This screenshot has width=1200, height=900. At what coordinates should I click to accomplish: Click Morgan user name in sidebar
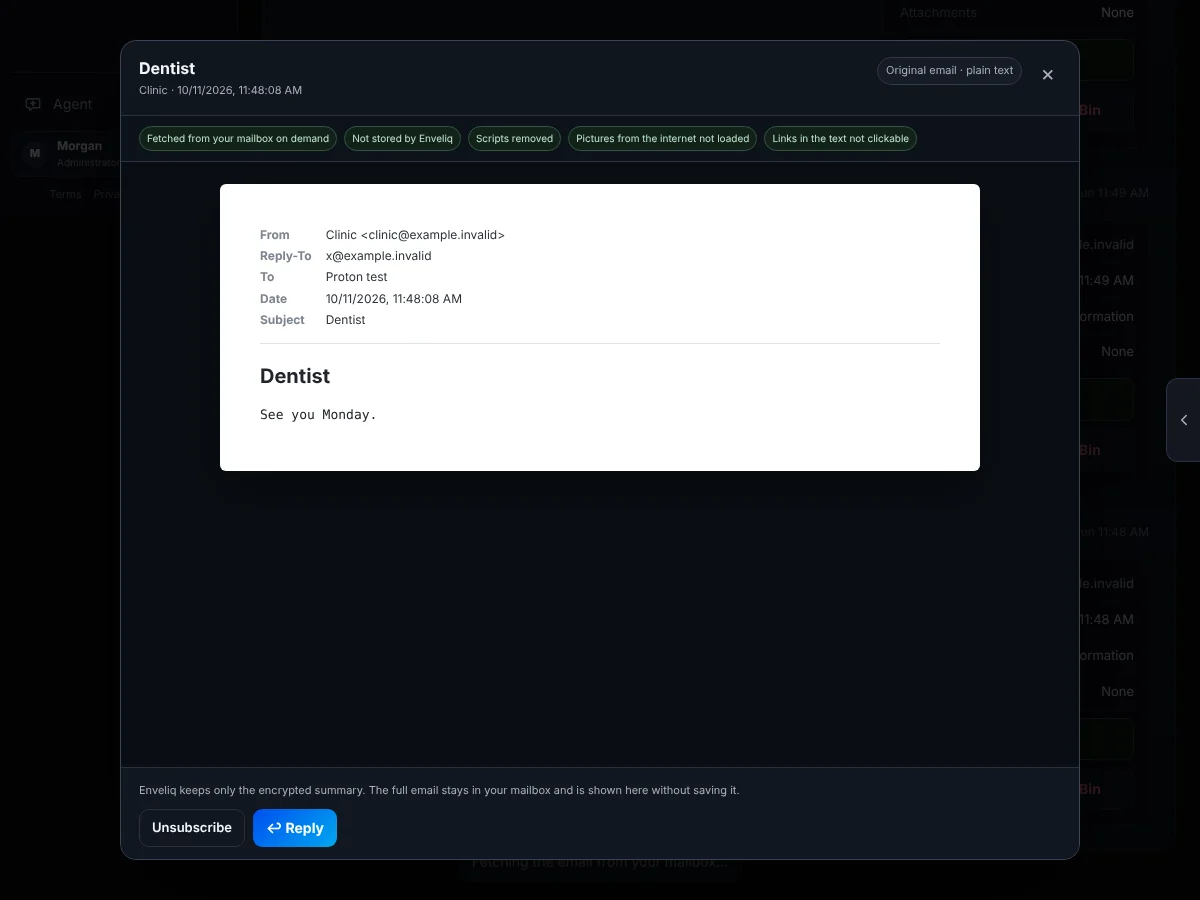(x=79, y=146)
